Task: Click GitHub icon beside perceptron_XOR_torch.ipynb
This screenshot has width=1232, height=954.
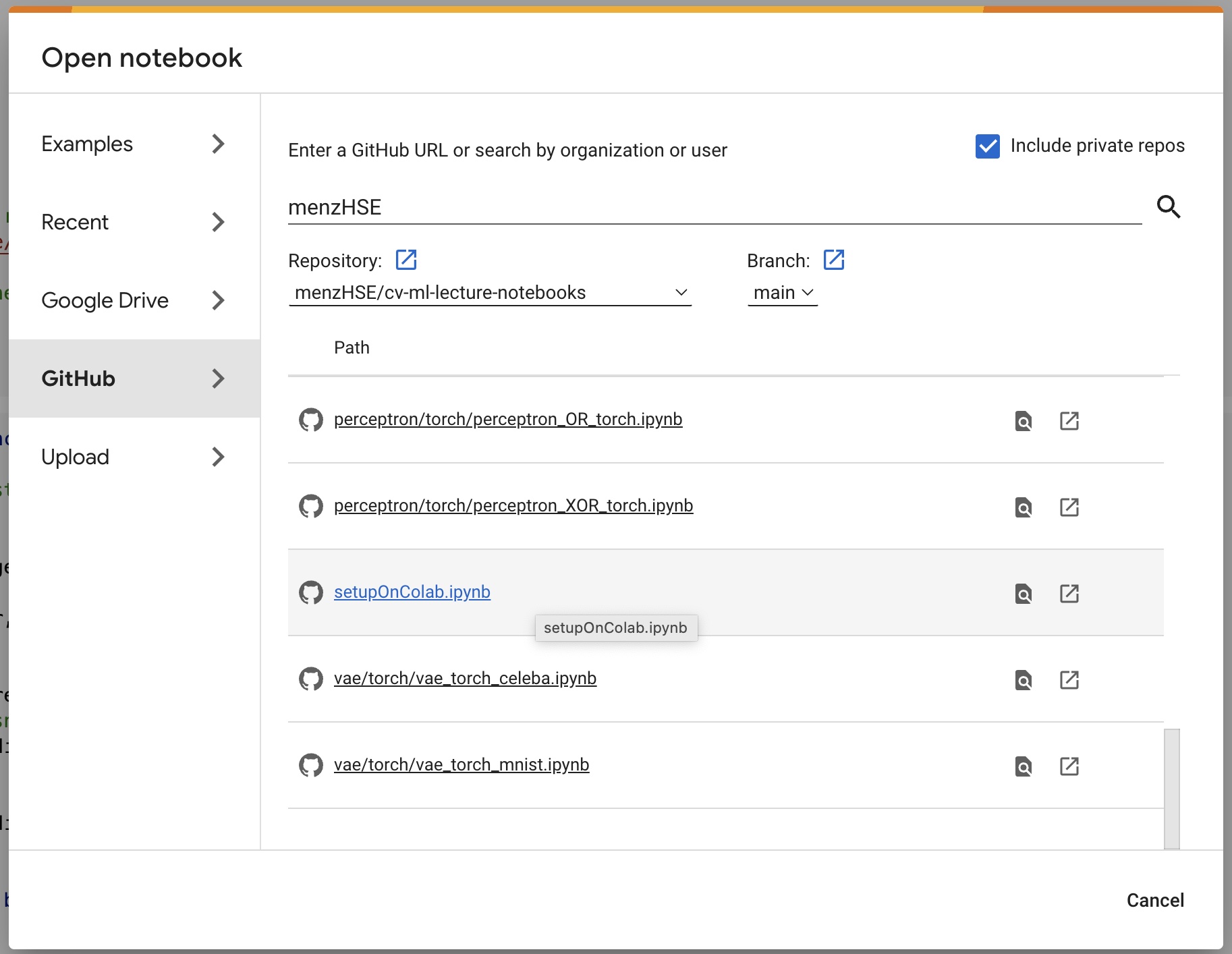Action: pos(311,506)
